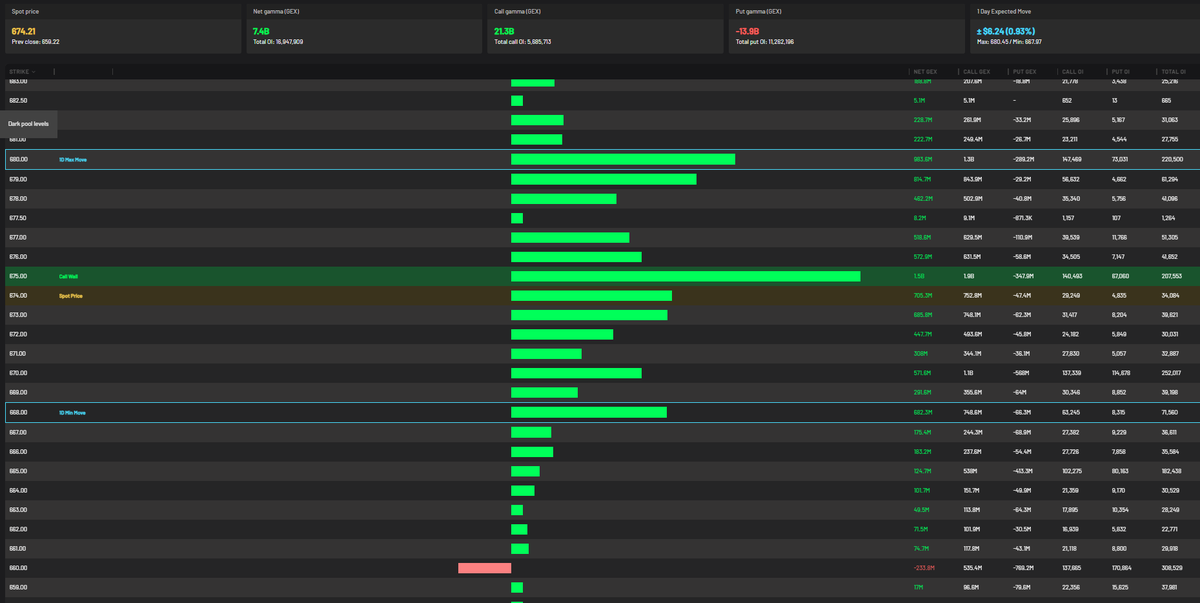The width and height of the screenshot is (1200, 603).
Task: Sort by the PUT GEX column header
Action: click(x=1023, y=72)
